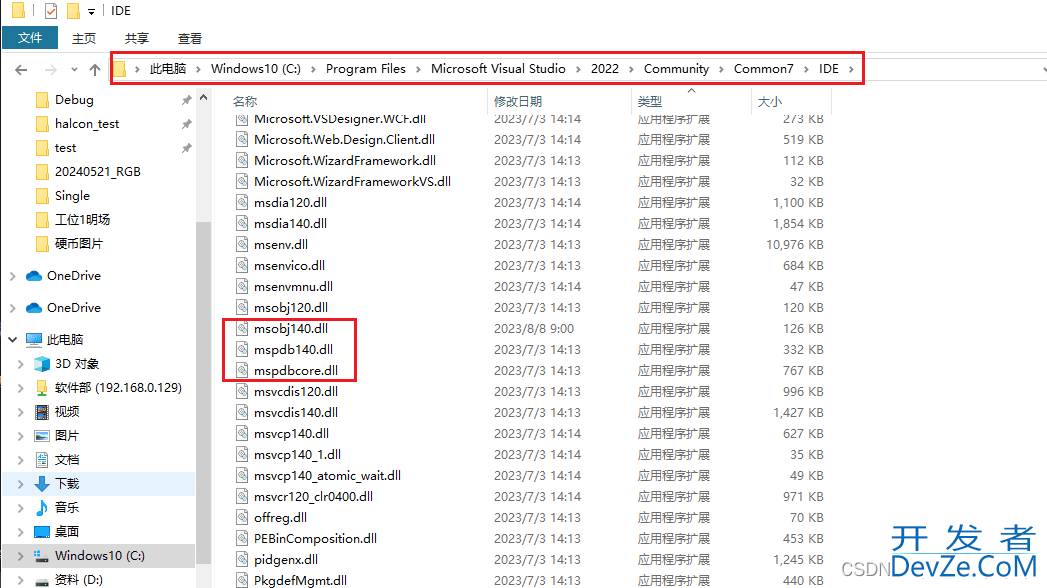Click file icon of offreg.dll
This screenshot has height=588, width=1047.
[242, 517]
